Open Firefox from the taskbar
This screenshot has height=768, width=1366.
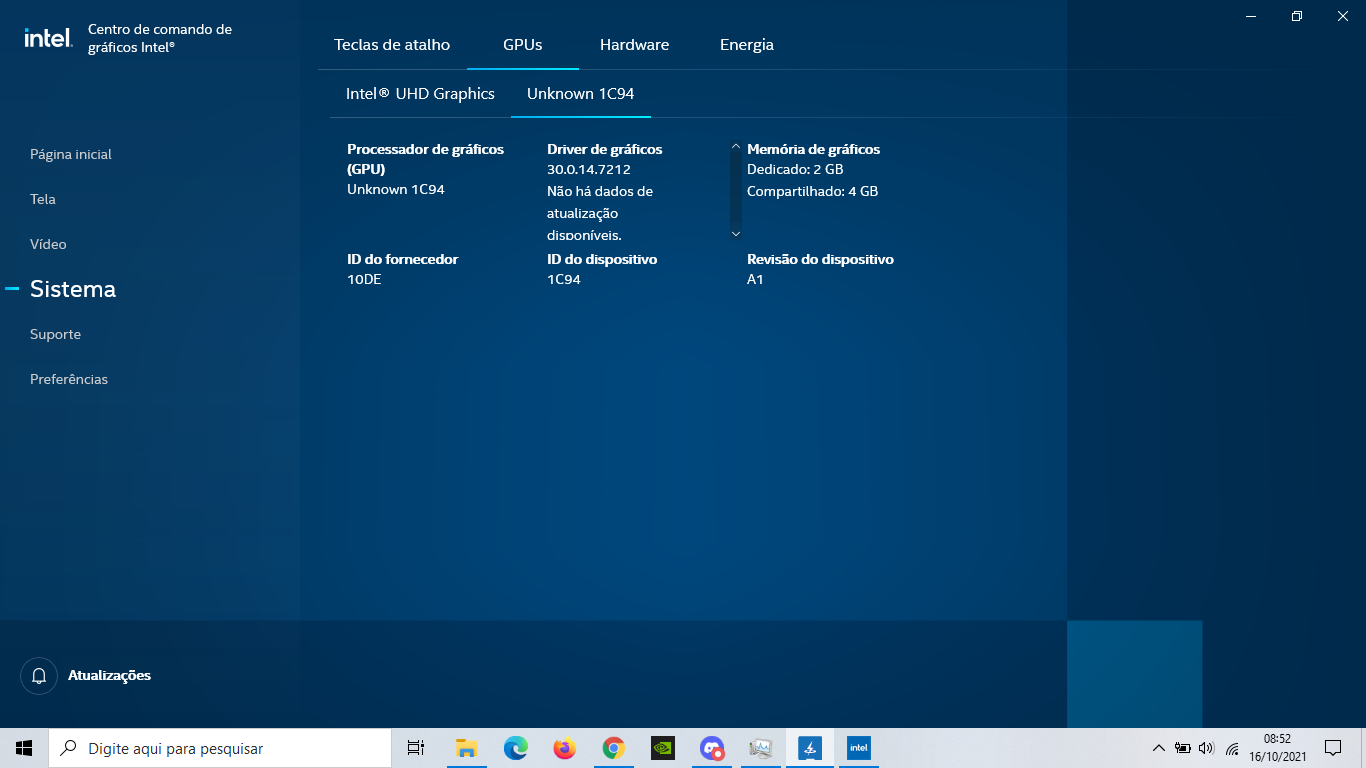(x=564, y=748)
